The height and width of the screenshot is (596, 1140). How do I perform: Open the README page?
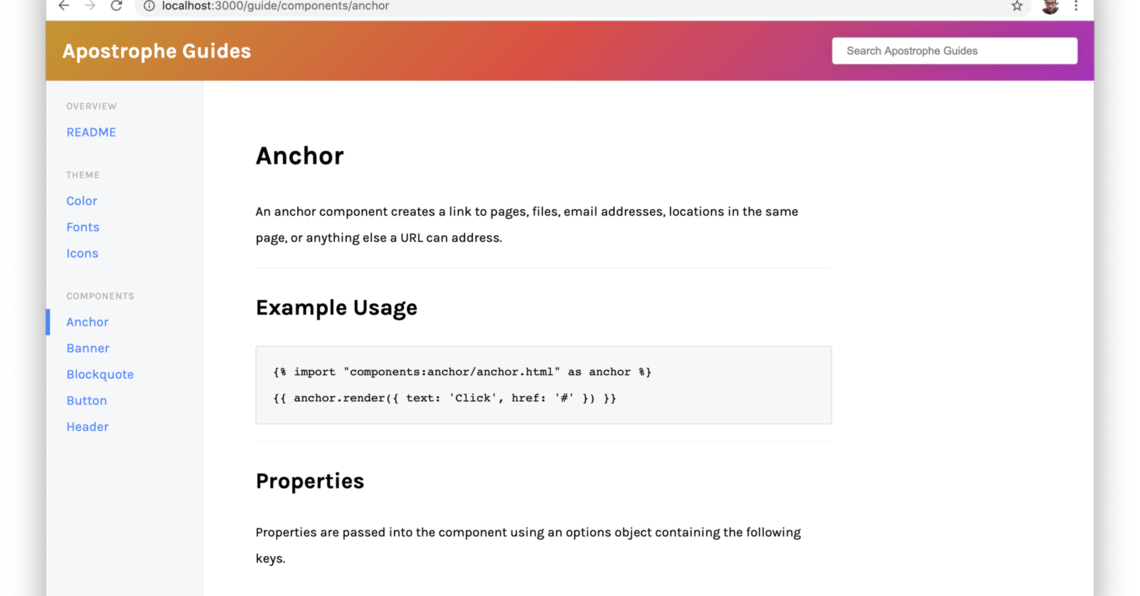point(91,131)
